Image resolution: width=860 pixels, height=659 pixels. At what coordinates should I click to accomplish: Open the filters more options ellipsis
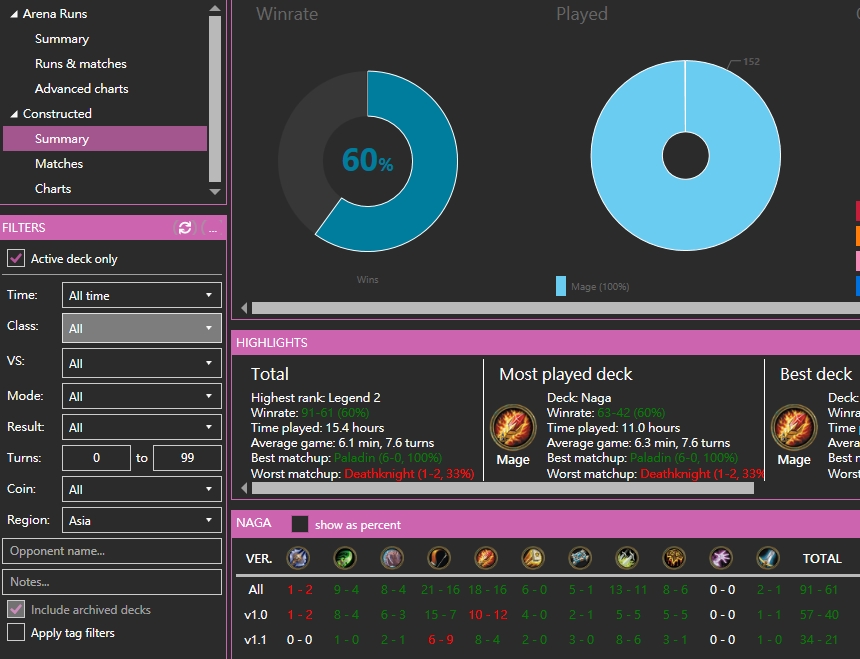click(x=213, y=228)
